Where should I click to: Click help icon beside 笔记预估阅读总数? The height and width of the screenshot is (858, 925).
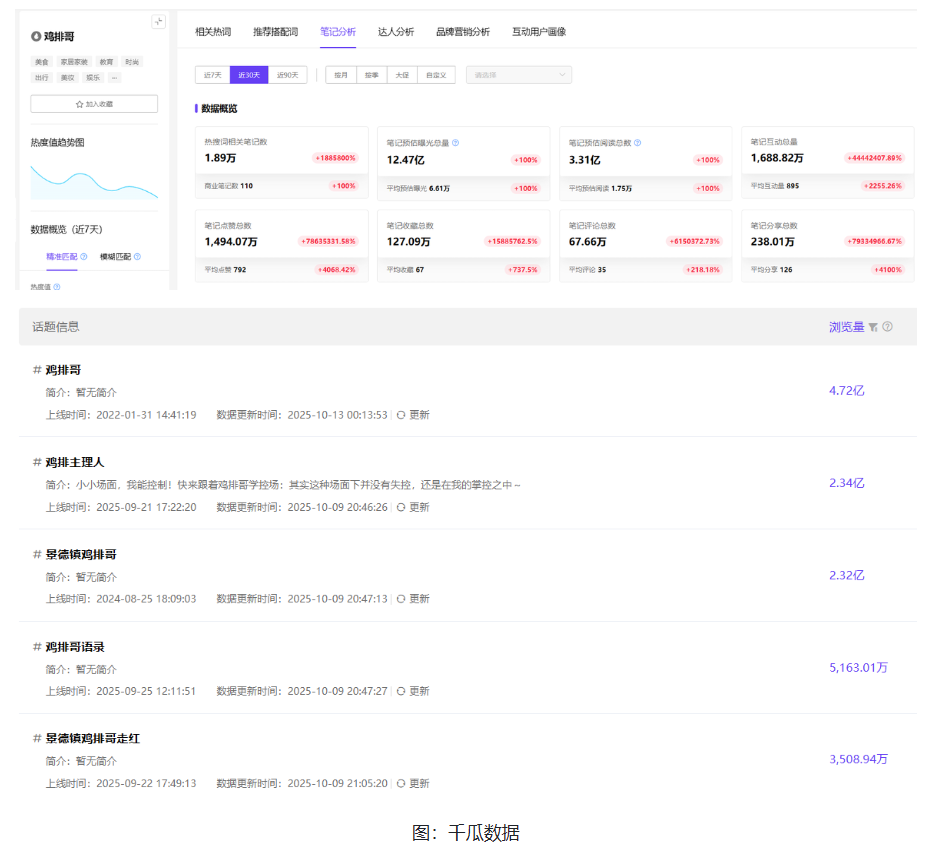tap(637, 143)
